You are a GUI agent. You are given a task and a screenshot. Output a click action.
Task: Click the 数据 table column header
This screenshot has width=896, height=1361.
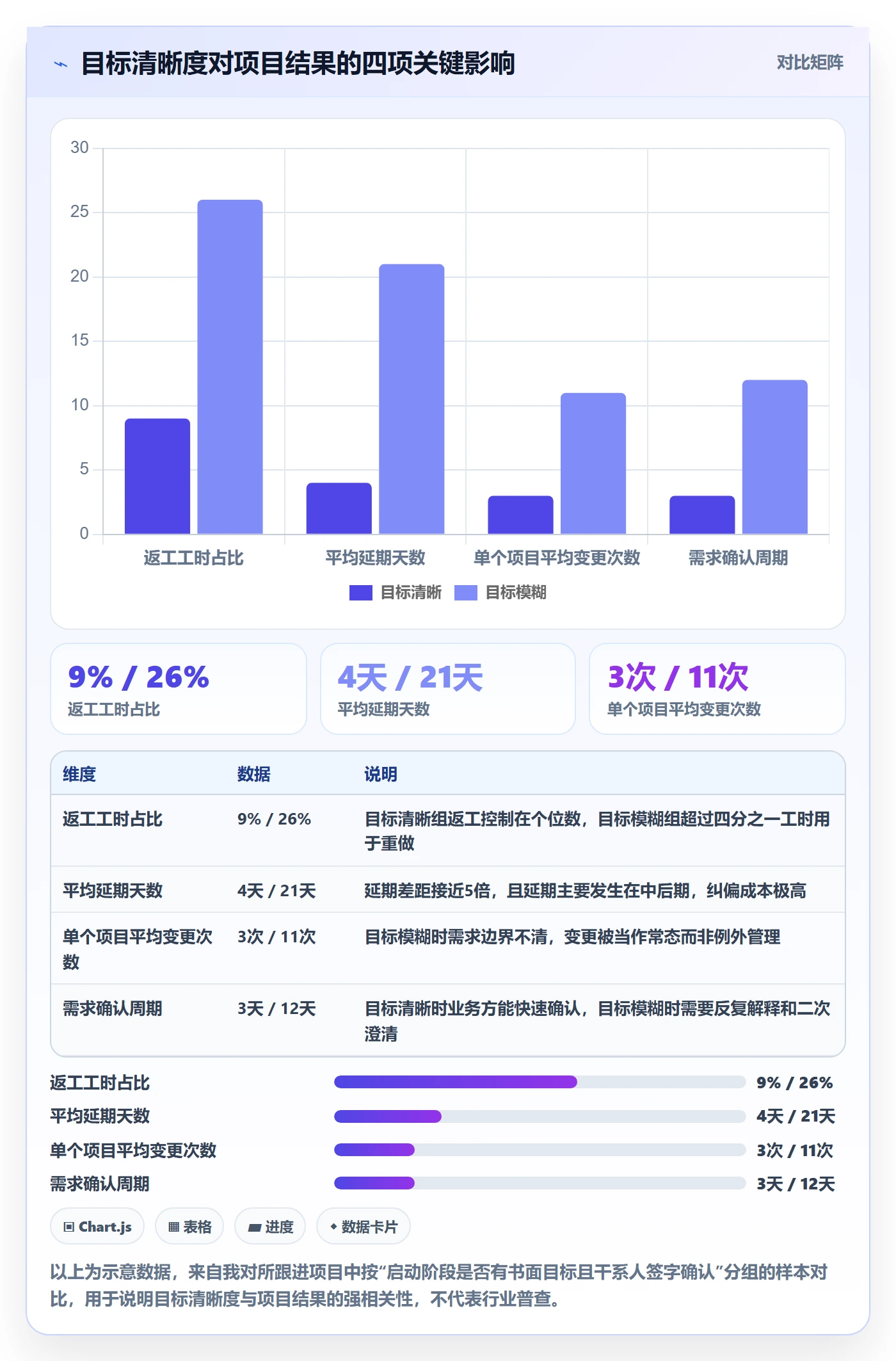(254, 774)
